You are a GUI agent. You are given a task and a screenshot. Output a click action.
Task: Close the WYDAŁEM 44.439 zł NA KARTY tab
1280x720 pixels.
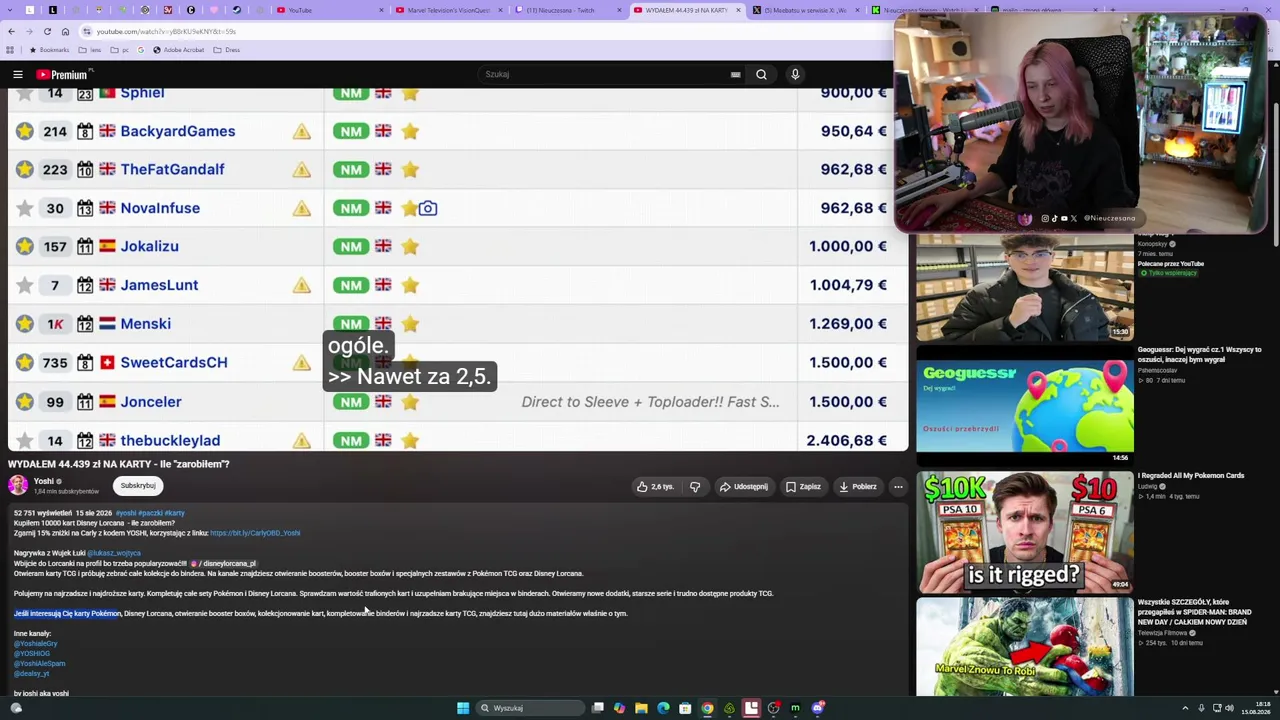tap(739, 10)
